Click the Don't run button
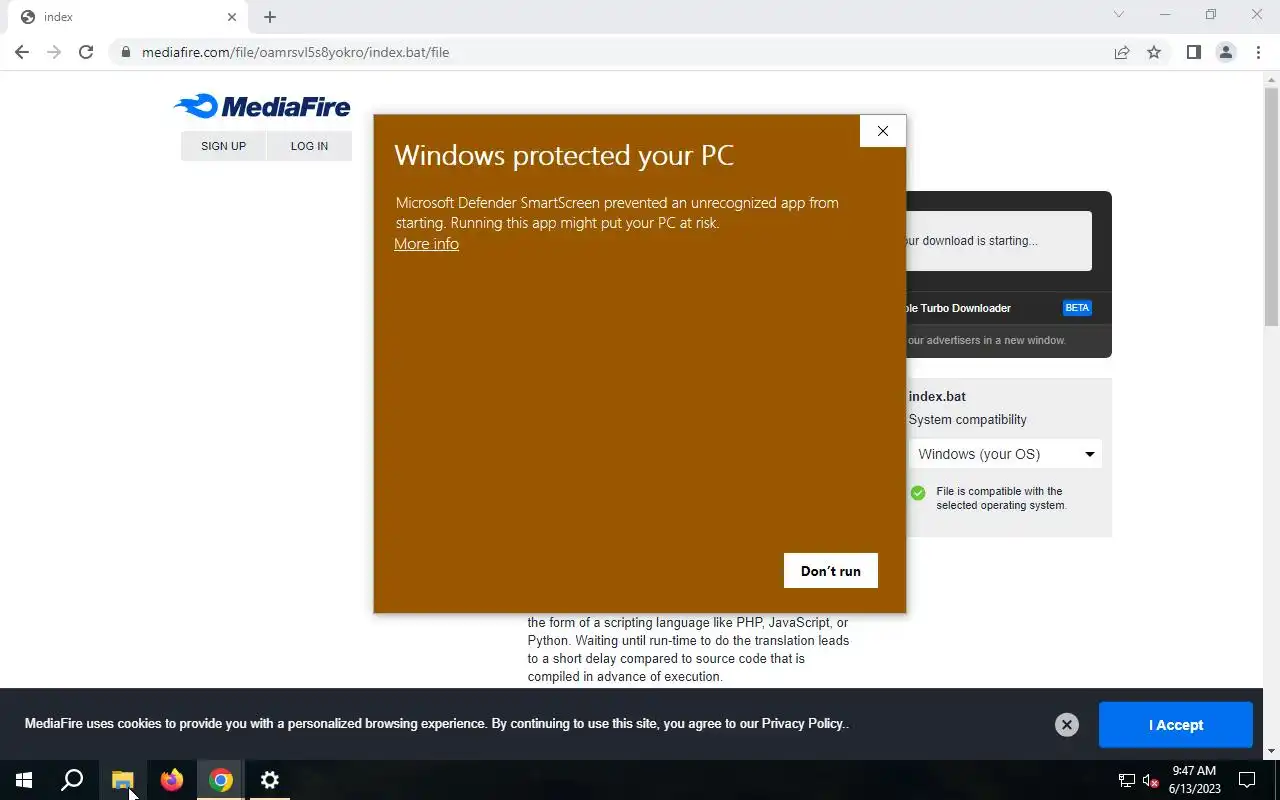The image size is (1280, 800). (831, 571)
